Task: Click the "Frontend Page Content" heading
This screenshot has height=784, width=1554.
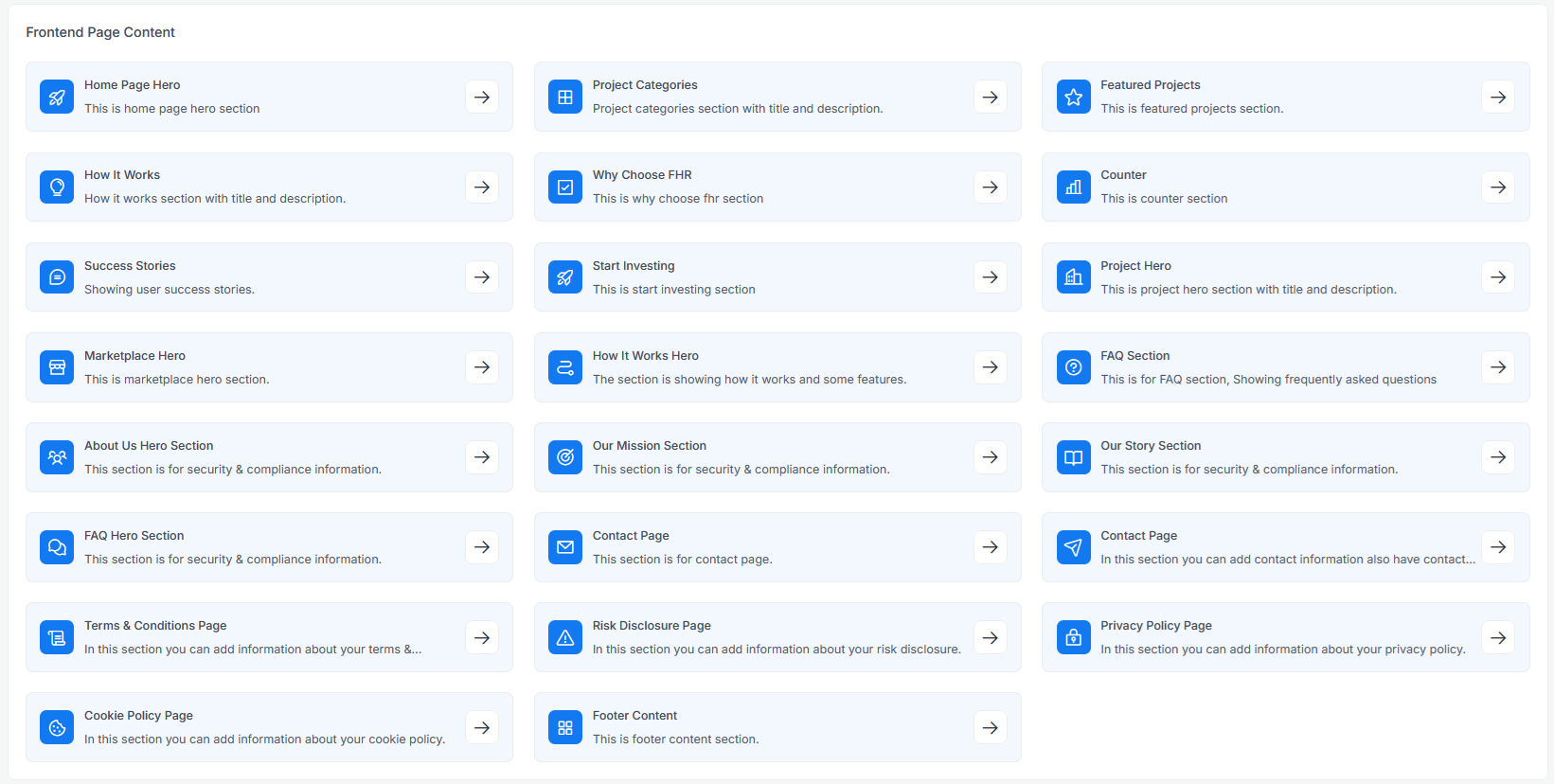Action: (100, 32)
